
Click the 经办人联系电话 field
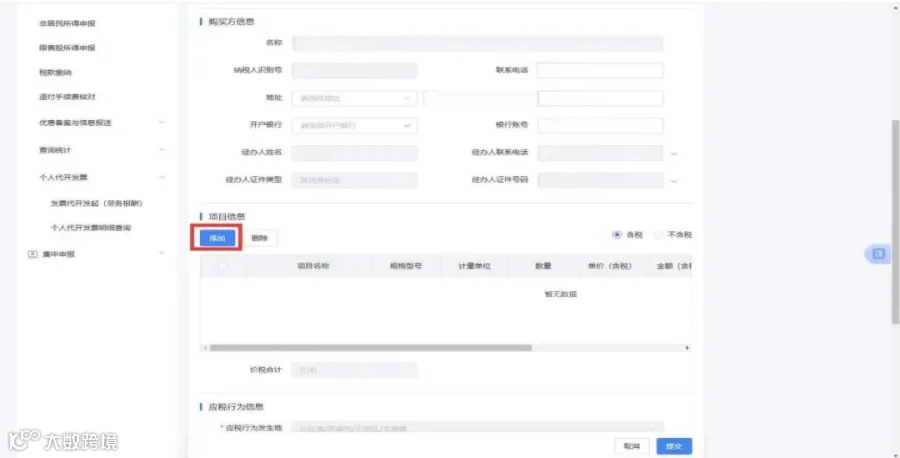(600, 153)
